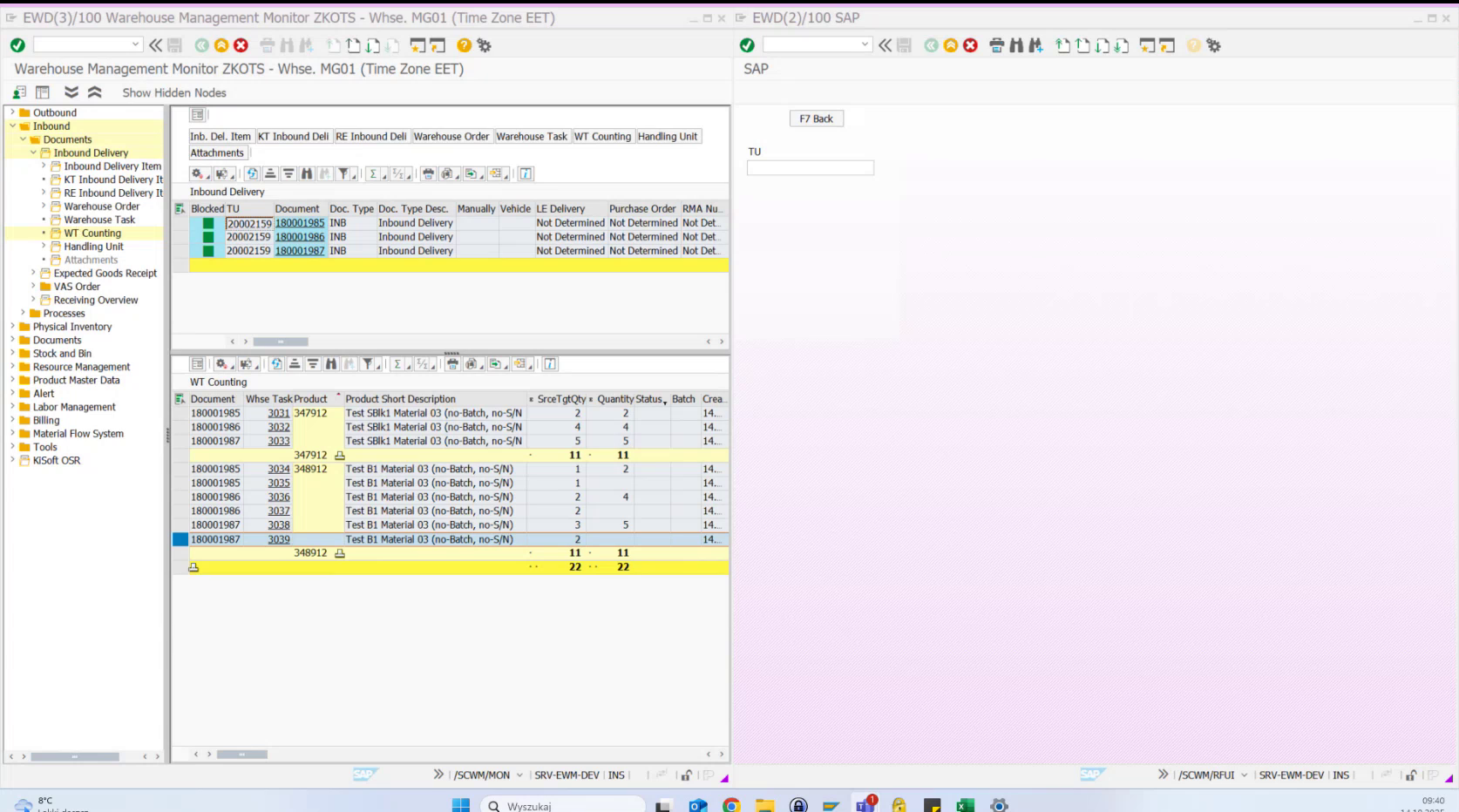Print the Inbound Delivery list via printer icon
The width and height of the screenshot is (1459, 812).
(427, 173)
